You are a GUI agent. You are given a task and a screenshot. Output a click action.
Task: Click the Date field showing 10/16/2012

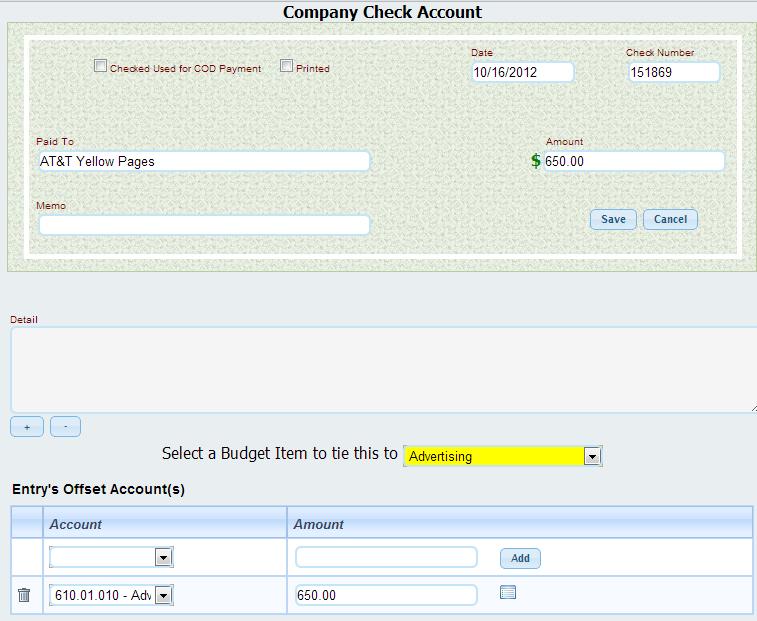[522, 72]
